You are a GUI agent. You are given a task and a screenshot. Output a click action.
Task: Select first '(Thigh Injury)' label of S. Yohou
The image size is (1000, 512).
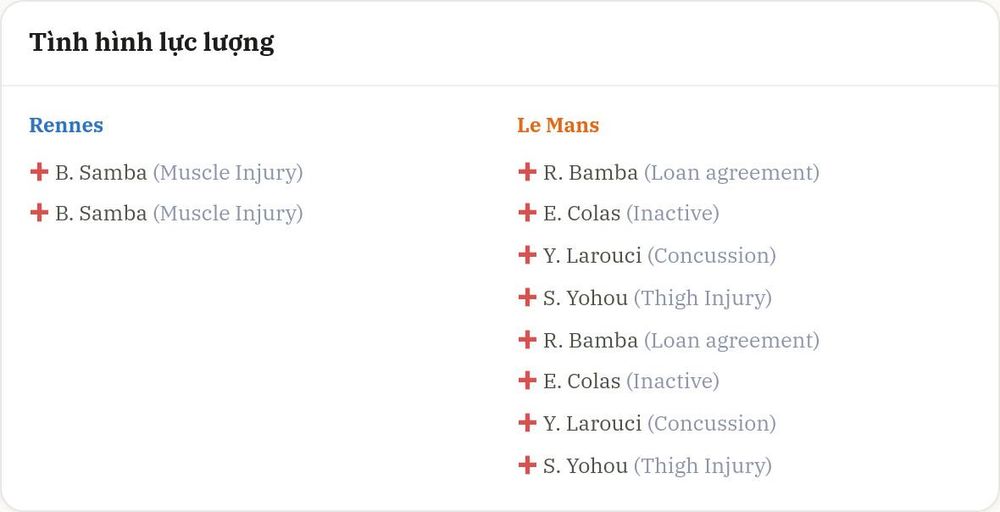pos(703,298)
